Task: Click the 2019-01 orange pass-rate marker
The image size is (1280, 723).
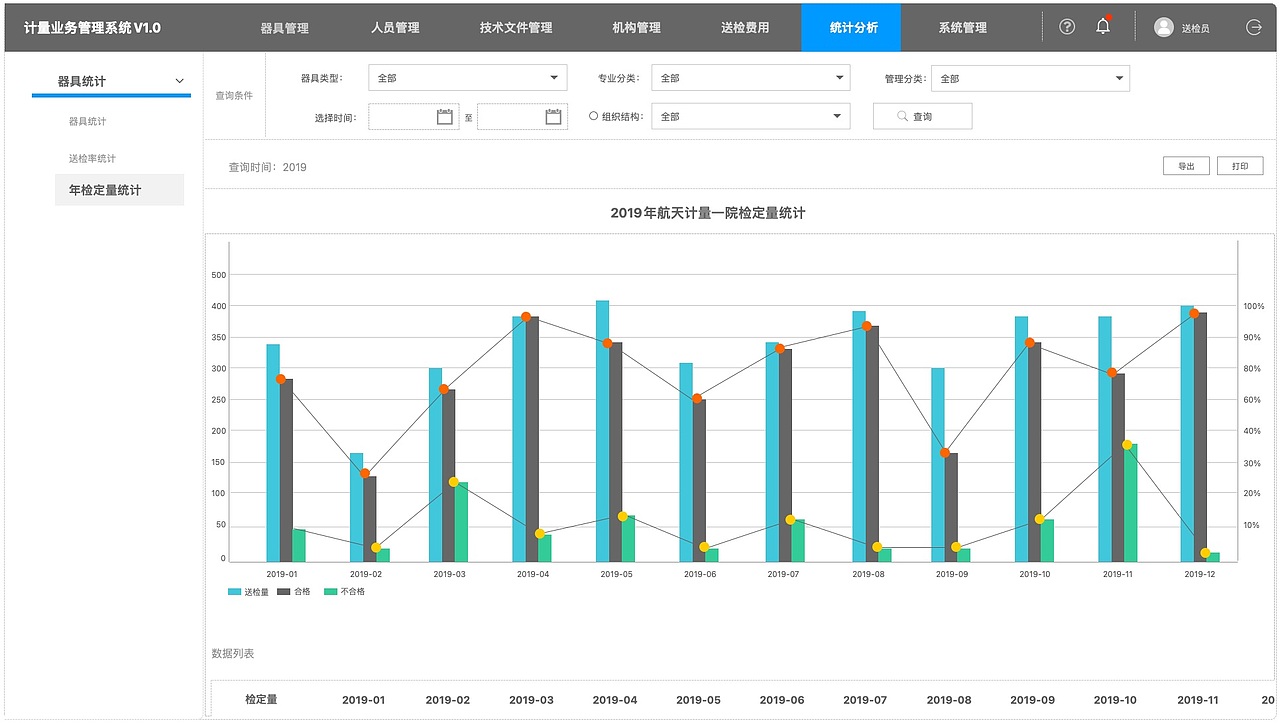Action: point(281,379)
